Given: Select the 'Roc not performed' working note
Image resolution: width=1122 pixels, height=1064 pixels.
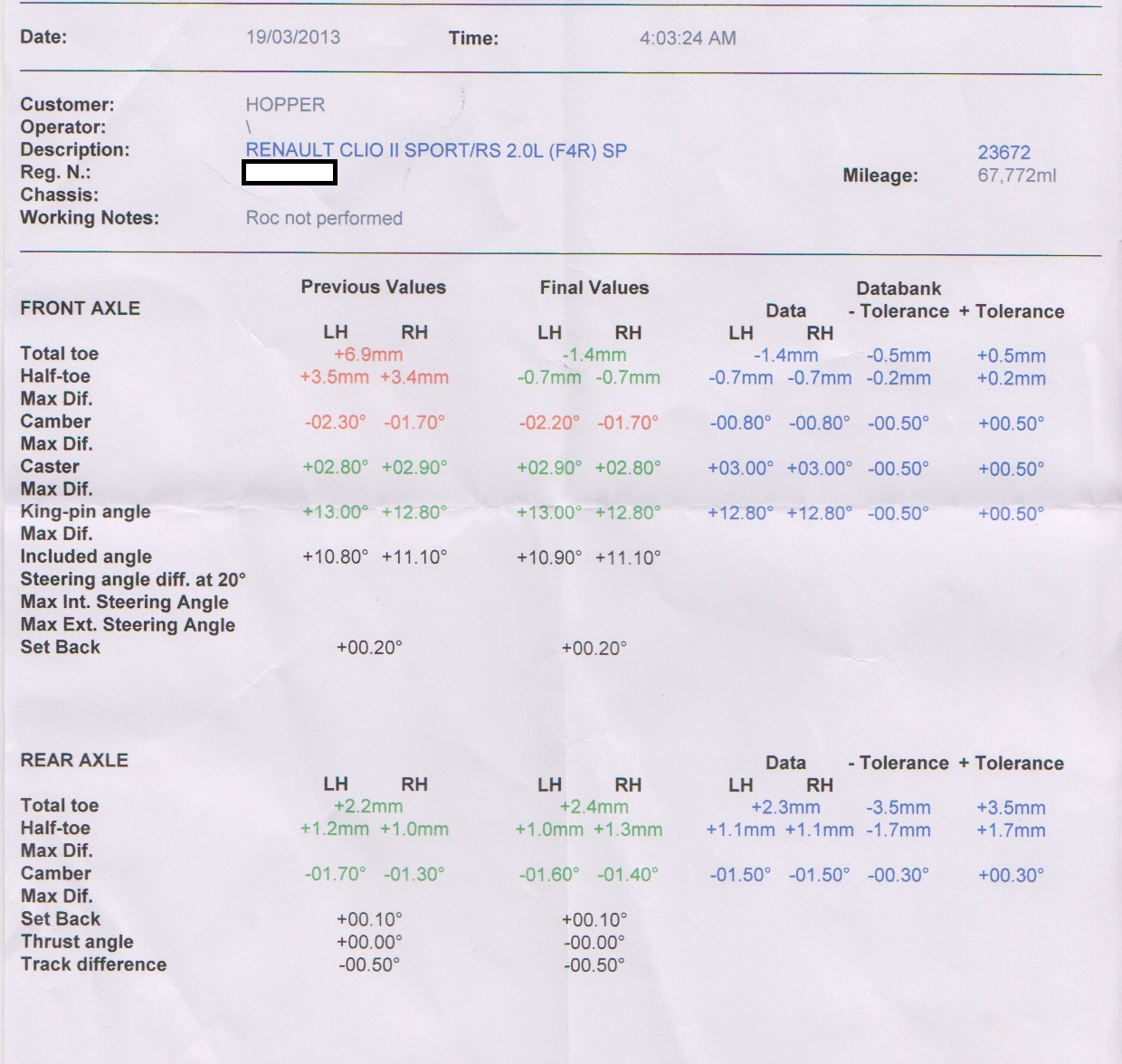Looking at the screenshot, I should coord(324,218).
